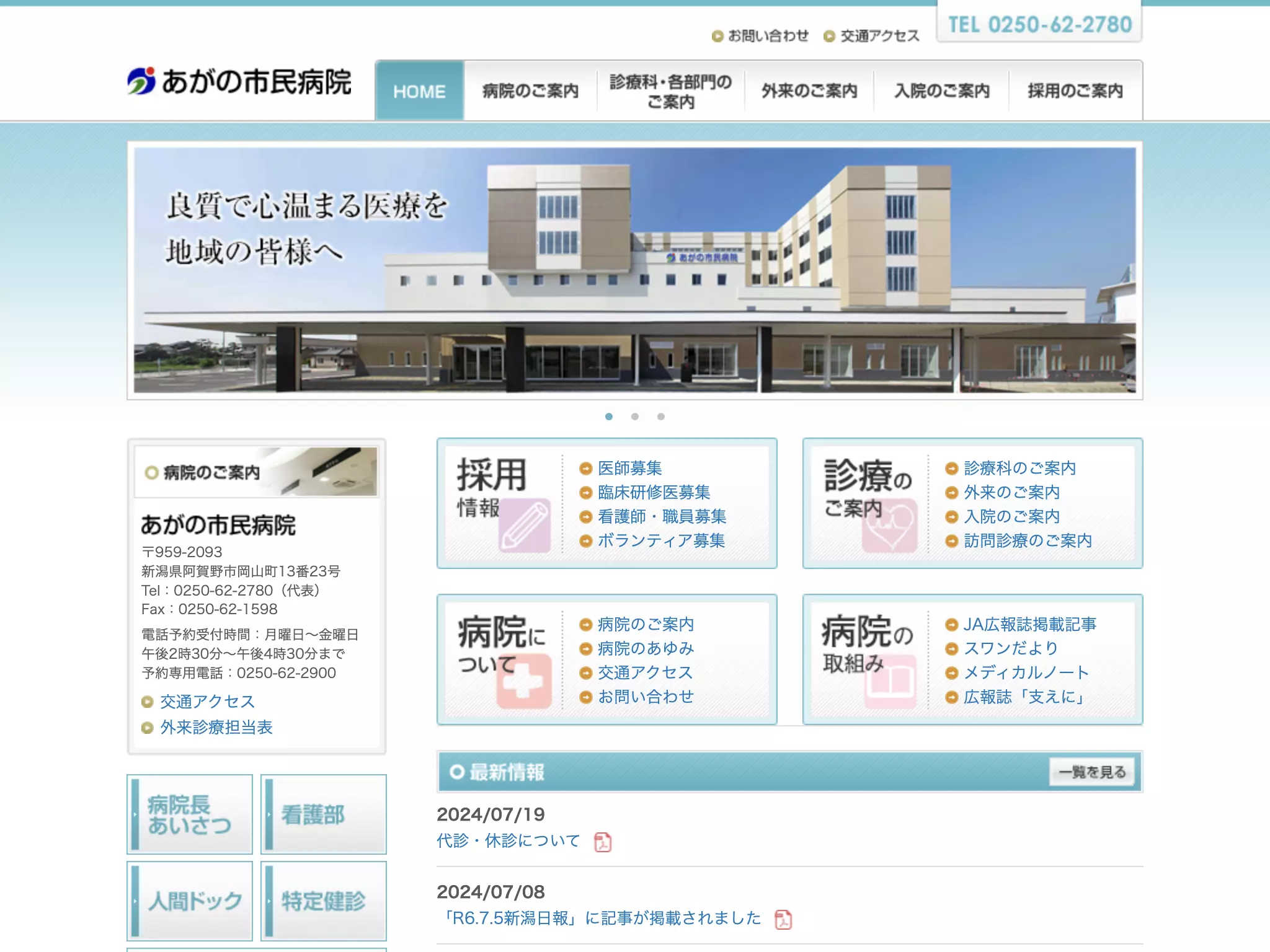Click the お問い合わせ link in header
The height and width of the screenshot is (952, 1270).
click(x=760, y=36)
